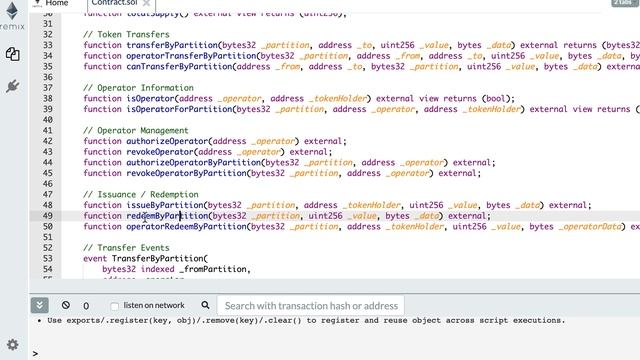This screenshot has width=640, height=360.
Task: Click the Remix Ethereum logo
Action: click(x=12, y=11)
